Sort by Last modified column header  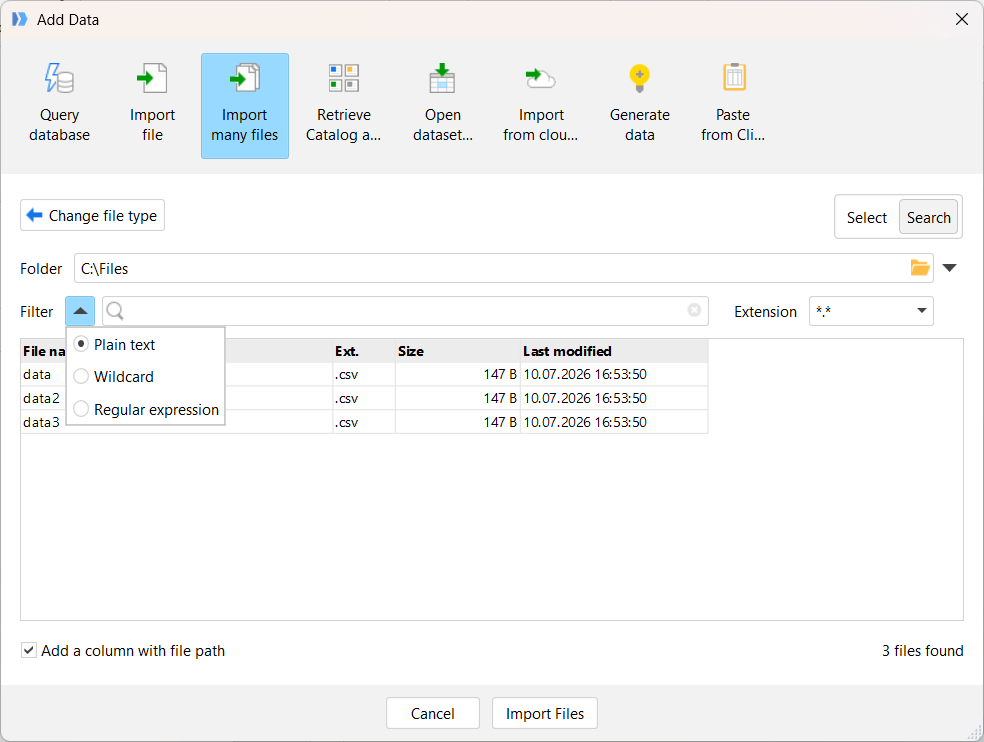614,351
